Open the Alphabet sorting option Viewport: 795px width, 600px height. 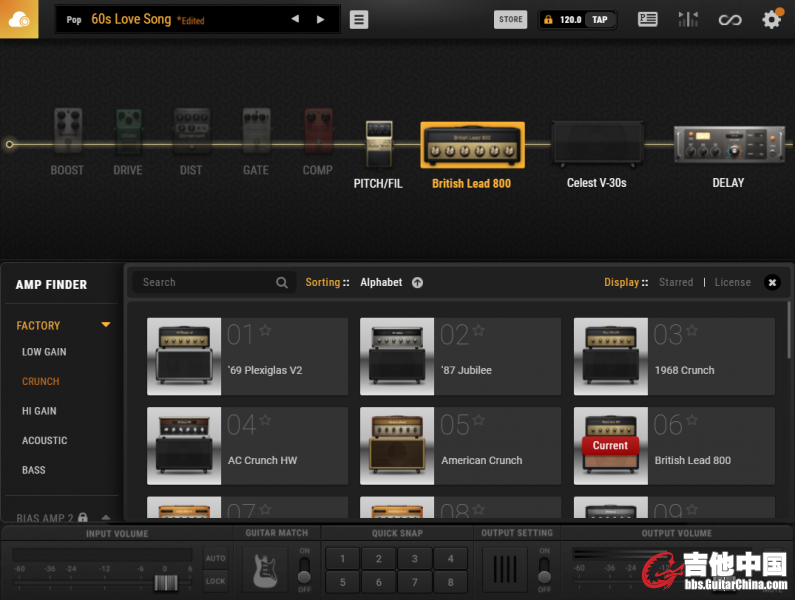click(381, 283)
